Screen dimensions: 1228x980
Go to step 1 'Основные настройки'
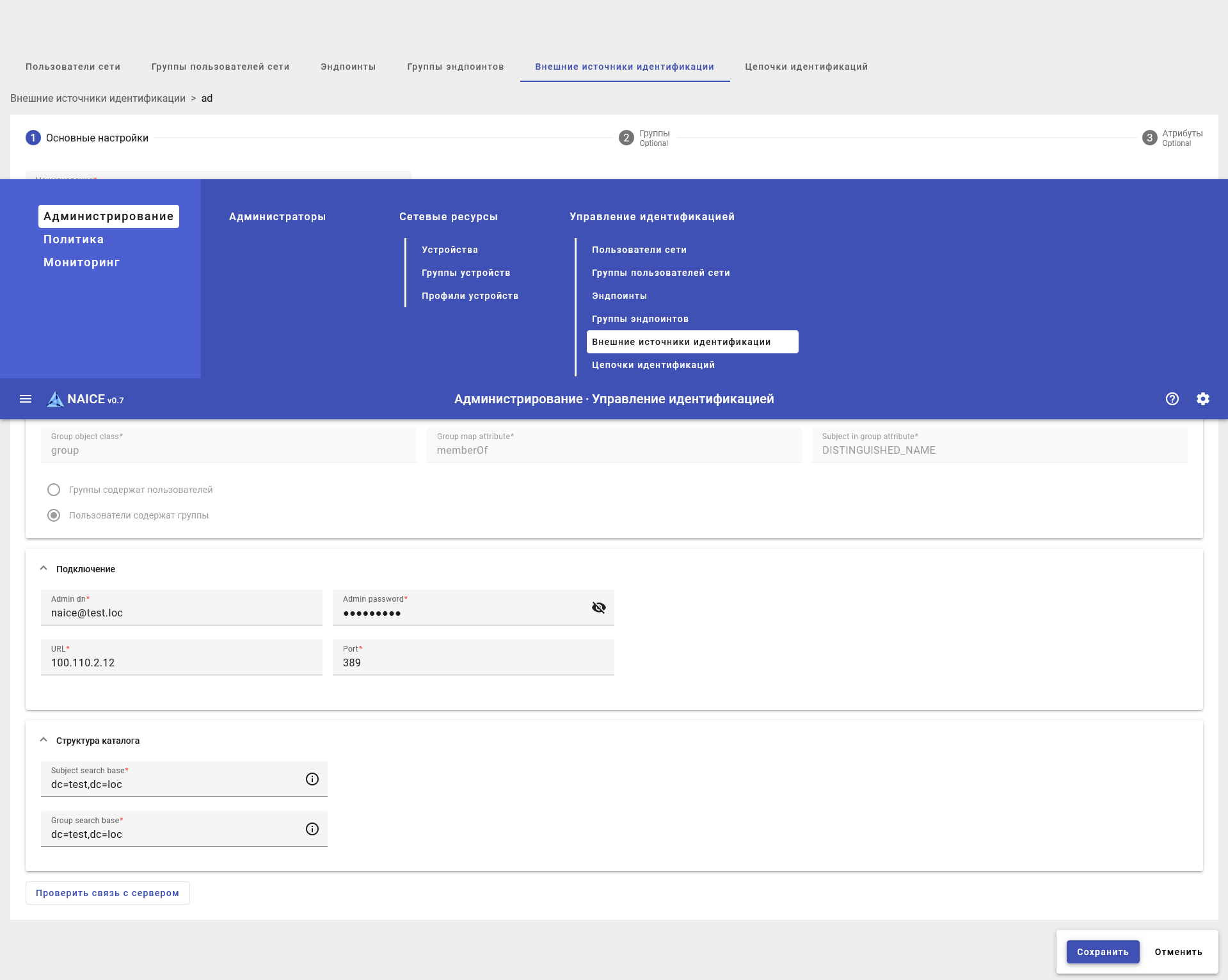tap(87, 138)
